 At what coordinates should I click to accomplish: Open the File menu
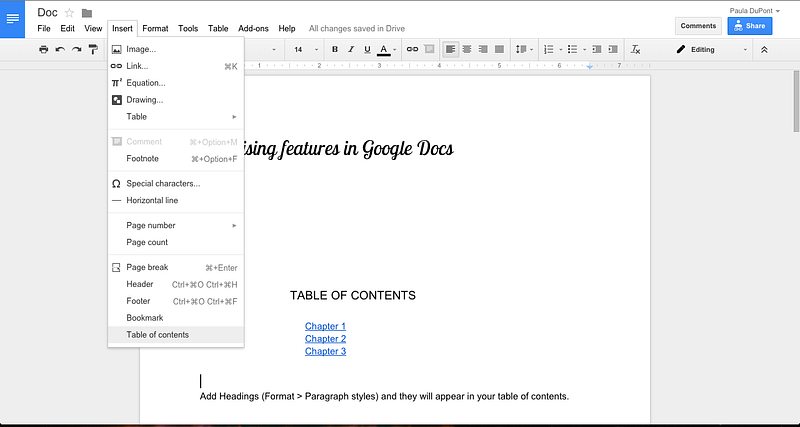44,29
